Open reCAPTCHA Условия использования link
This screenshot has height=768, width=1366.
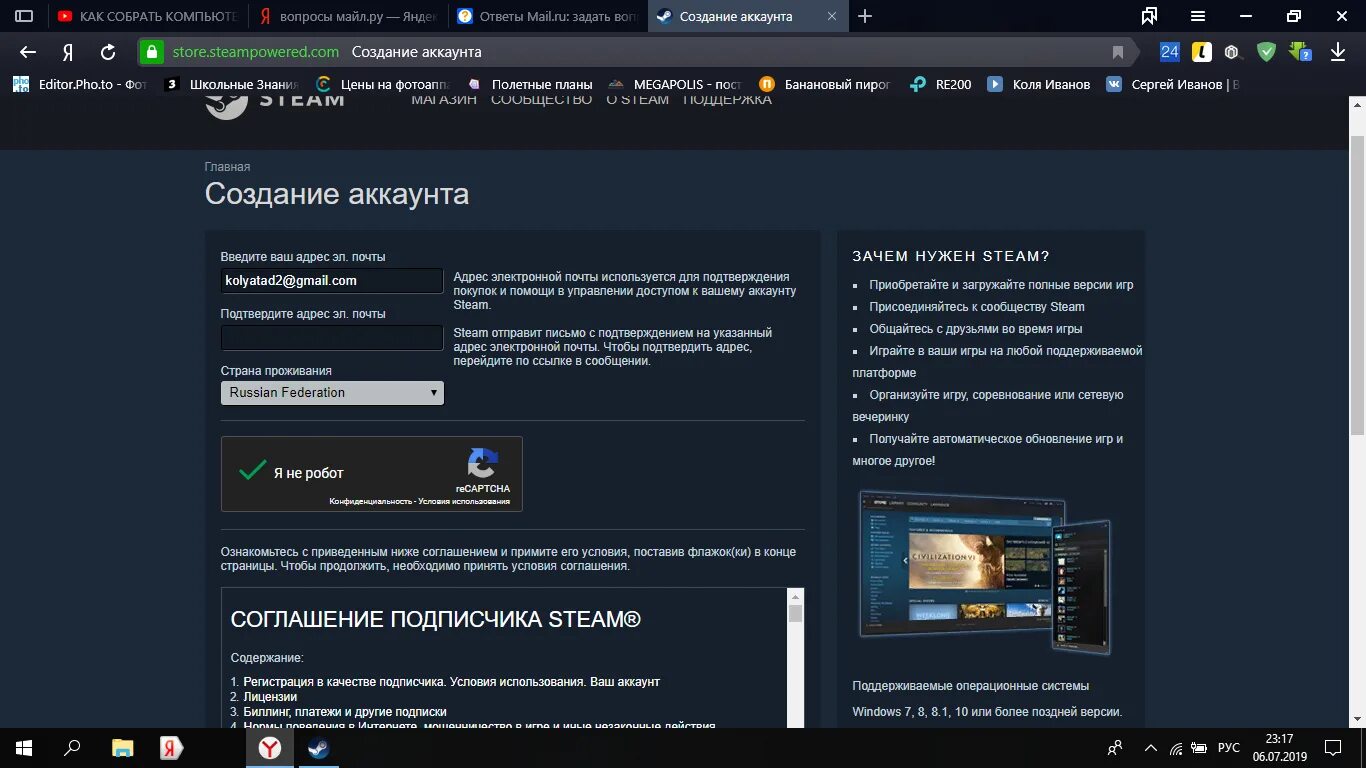click(x=464, y=501)
